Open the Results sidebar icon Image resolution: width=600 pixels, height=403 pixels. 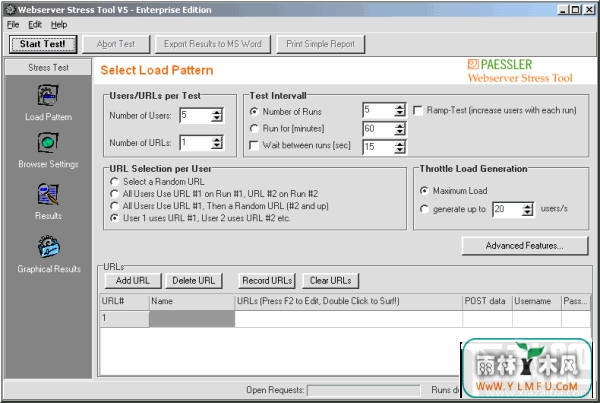tap(48, 194)
